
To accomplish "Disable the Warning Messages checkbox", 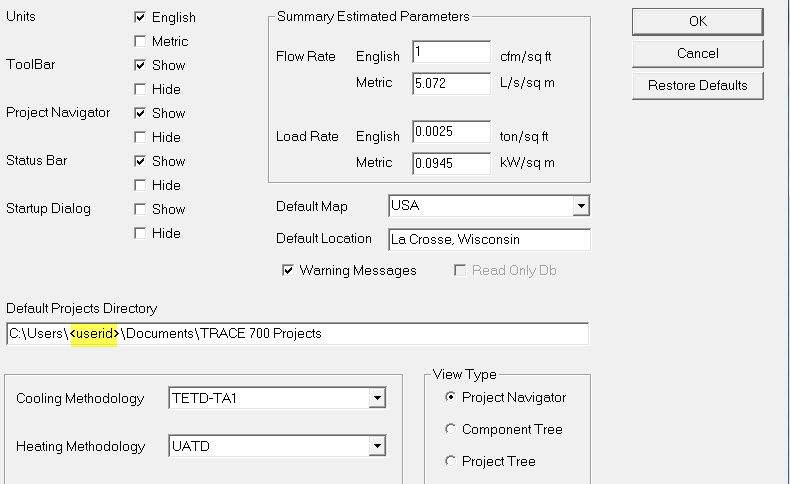I will click(288, 270).
